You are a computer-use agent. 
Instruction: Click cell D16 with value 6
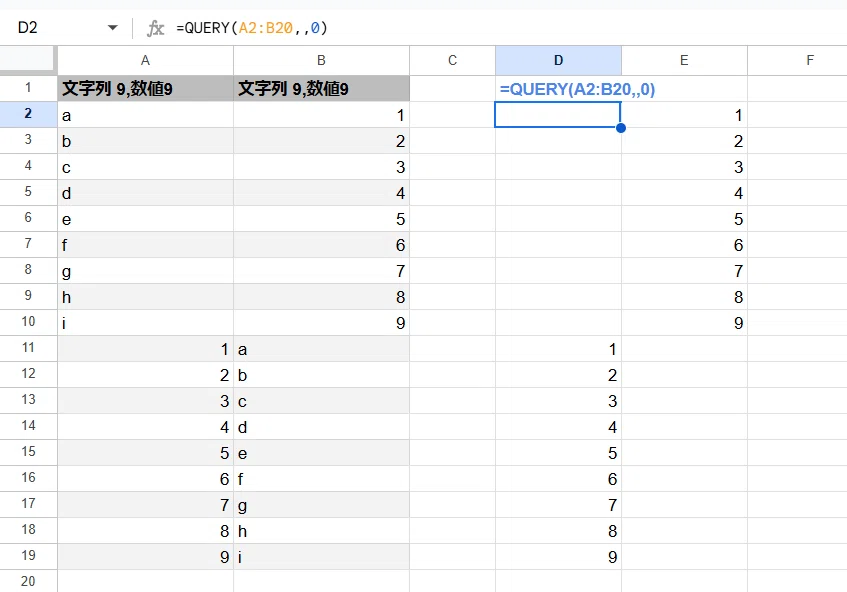click(x=559, y=478)
